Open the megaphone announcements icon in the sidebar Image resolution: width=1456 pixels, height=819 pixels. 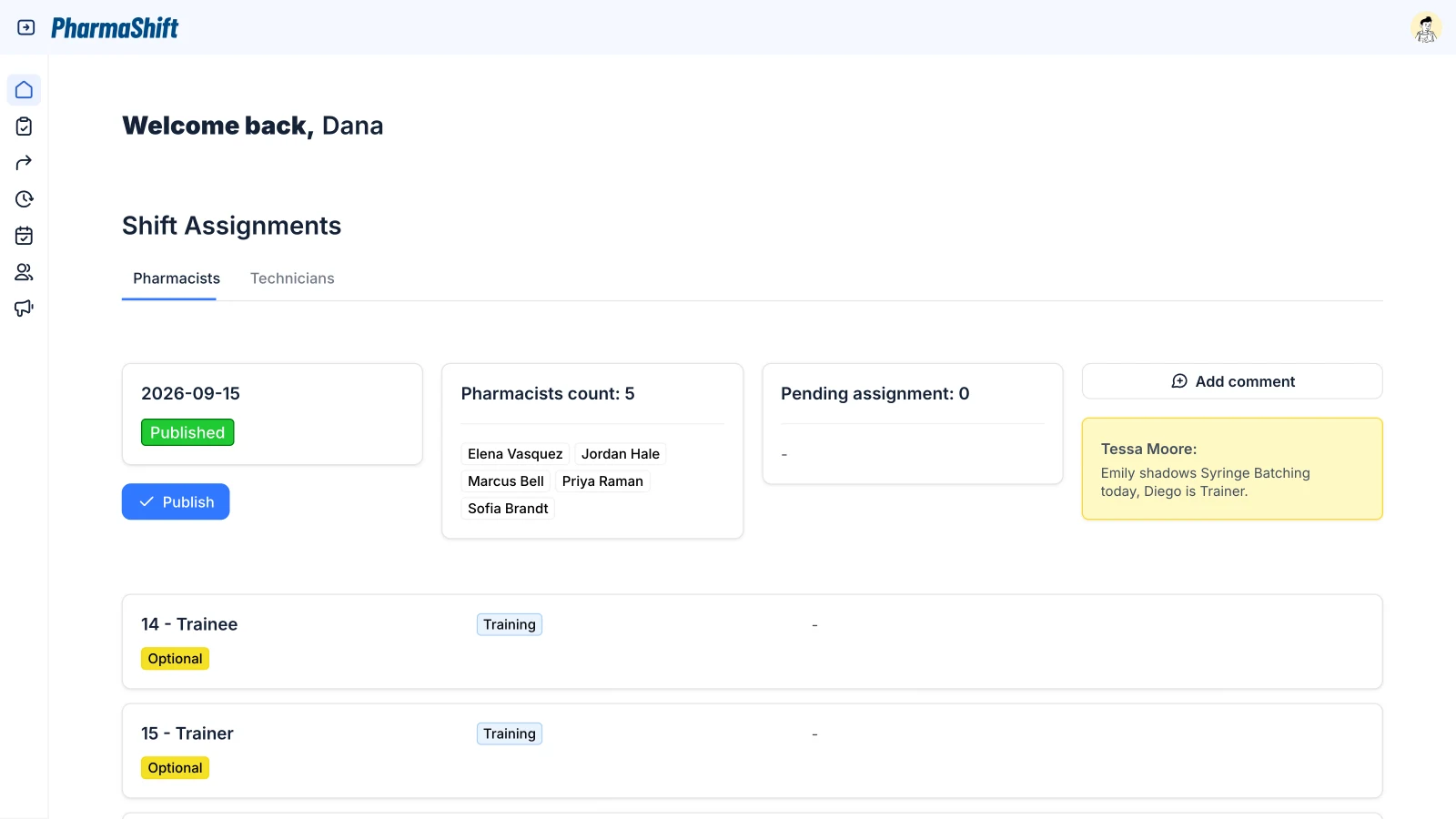[x=25, y=308]
